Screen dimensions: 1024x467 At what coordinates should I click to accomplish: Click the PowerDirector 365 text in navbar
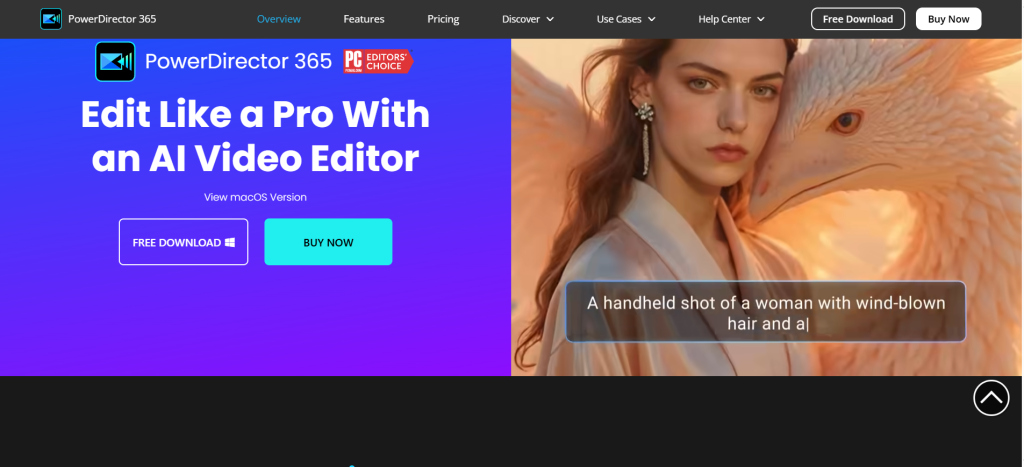click(112, 19)
